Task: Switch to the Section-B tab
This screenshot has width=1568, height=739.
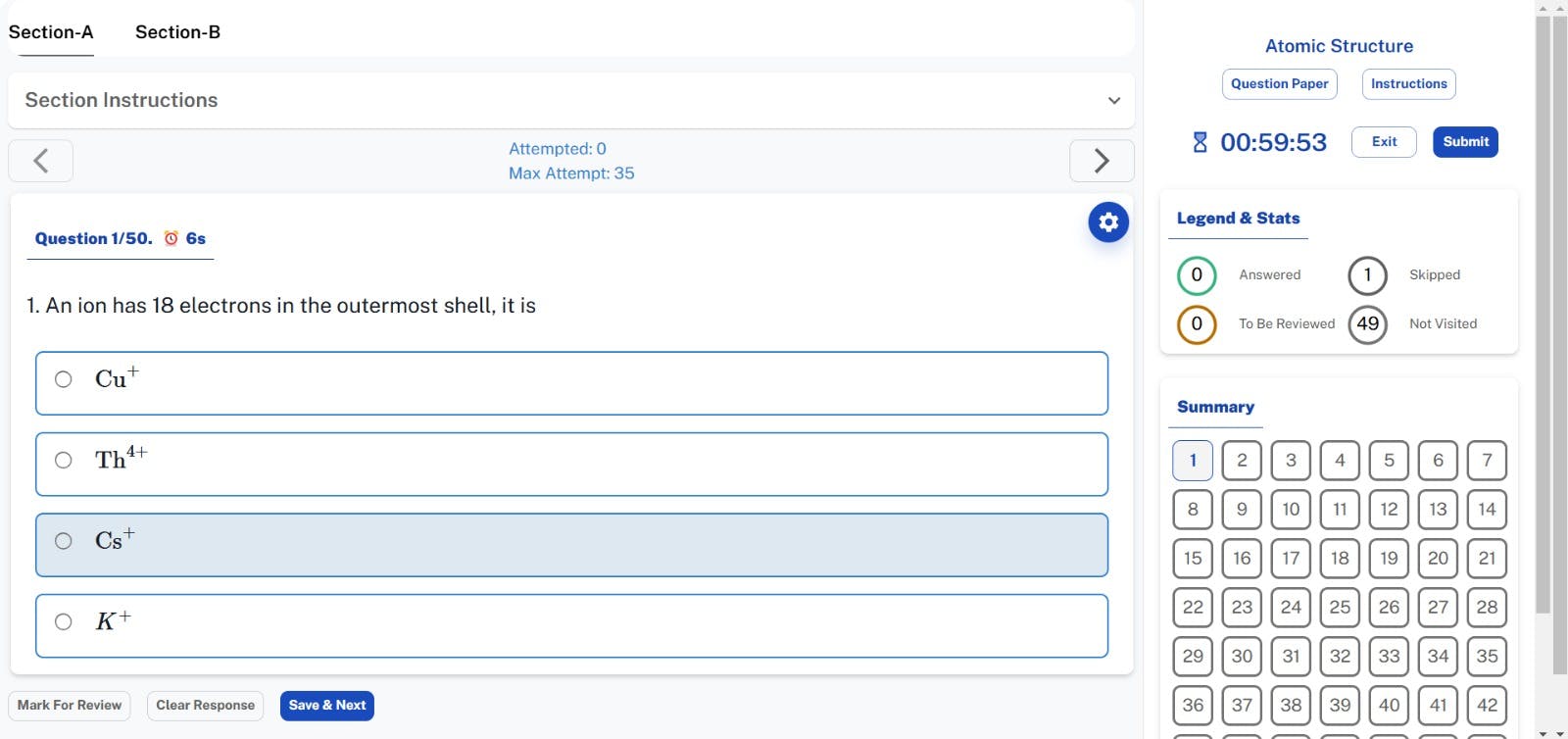Action: pyautogui.click(x=177, y=32)
